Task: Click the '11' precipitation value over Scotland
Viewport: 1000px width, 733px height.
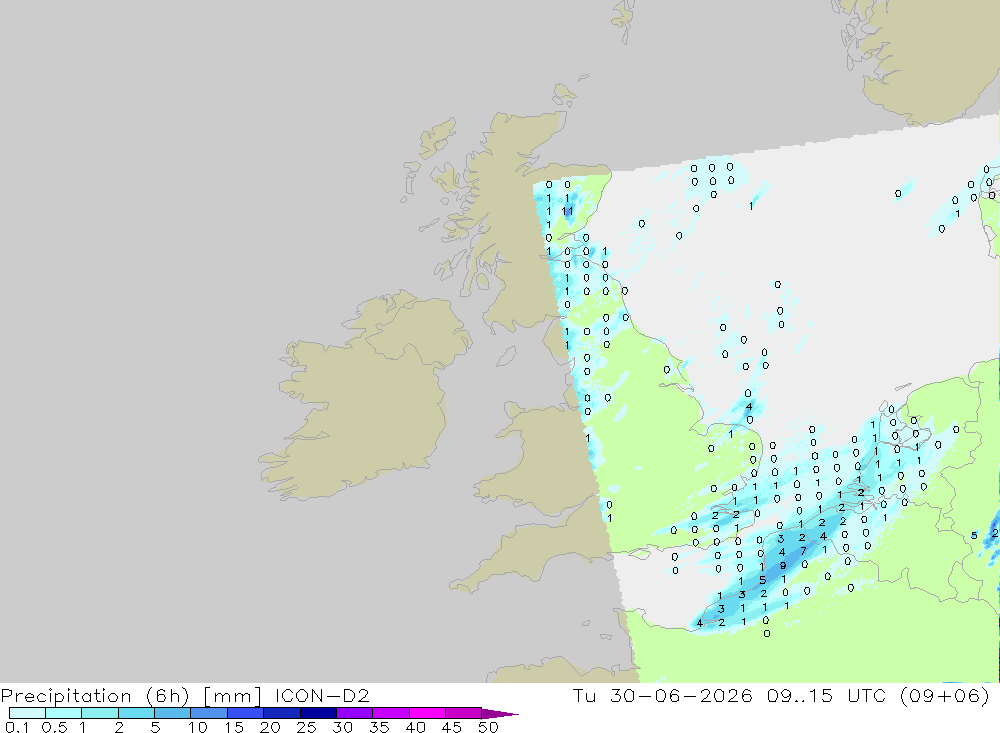Action: 567,211
